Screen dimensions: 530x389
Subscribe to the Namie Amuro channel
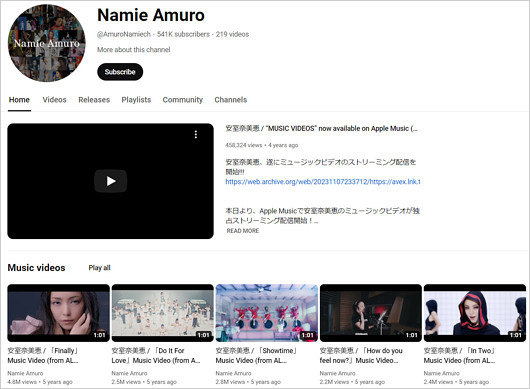pyautogui.click(x=120, y=72)
